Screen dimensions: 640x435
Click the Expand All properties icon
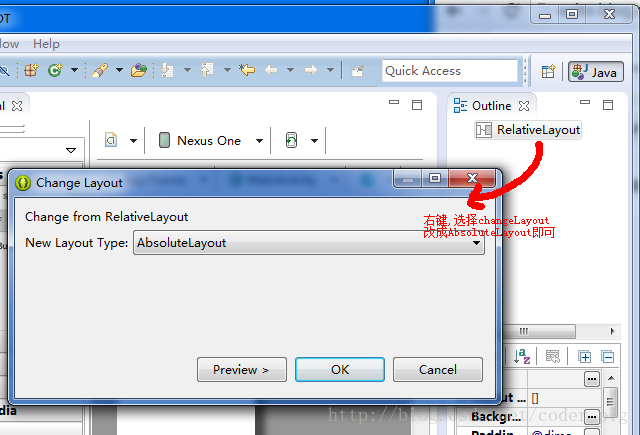click(x=584, y=357)
